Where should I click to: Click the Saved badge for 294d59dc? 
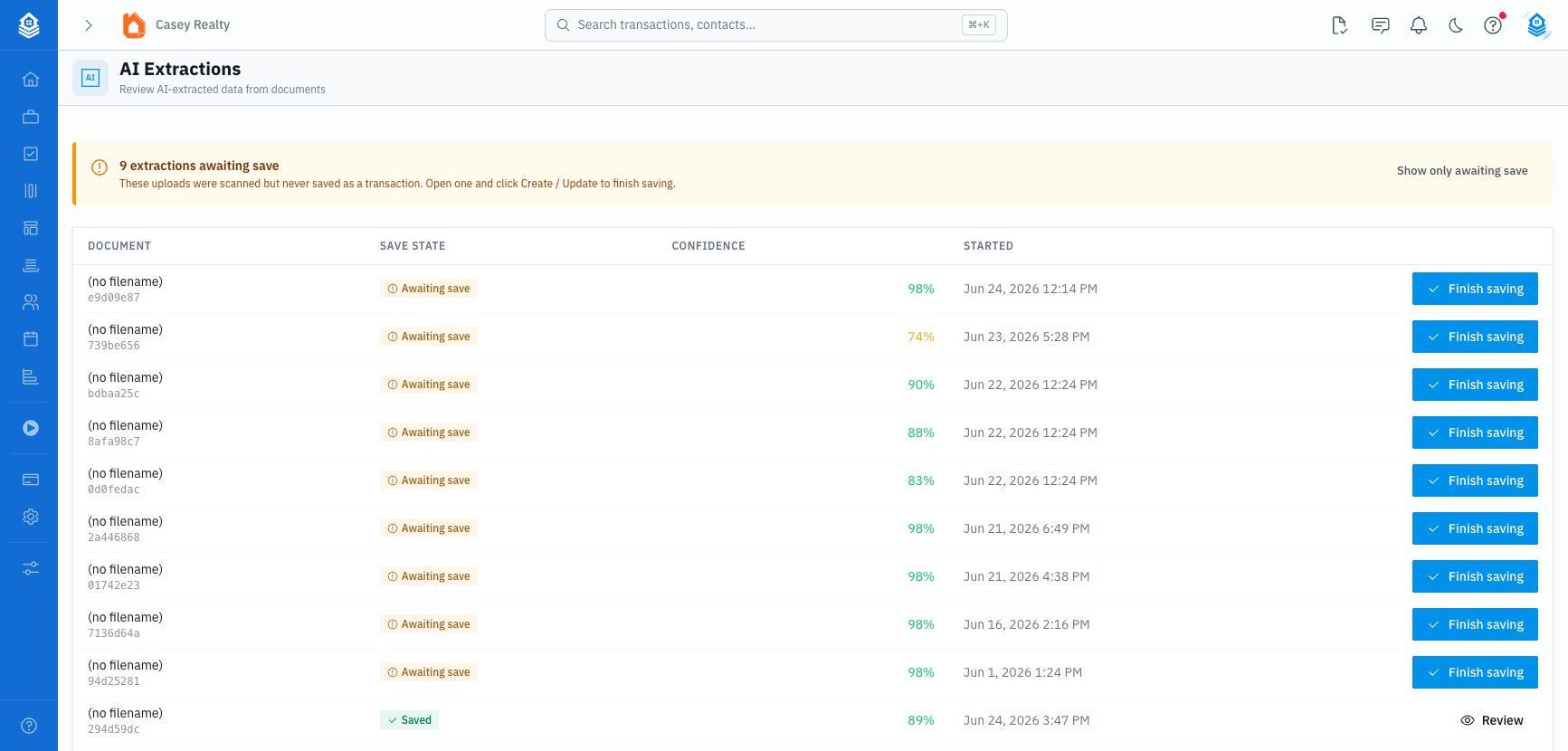pyautogui.click(x=409, y=720)
